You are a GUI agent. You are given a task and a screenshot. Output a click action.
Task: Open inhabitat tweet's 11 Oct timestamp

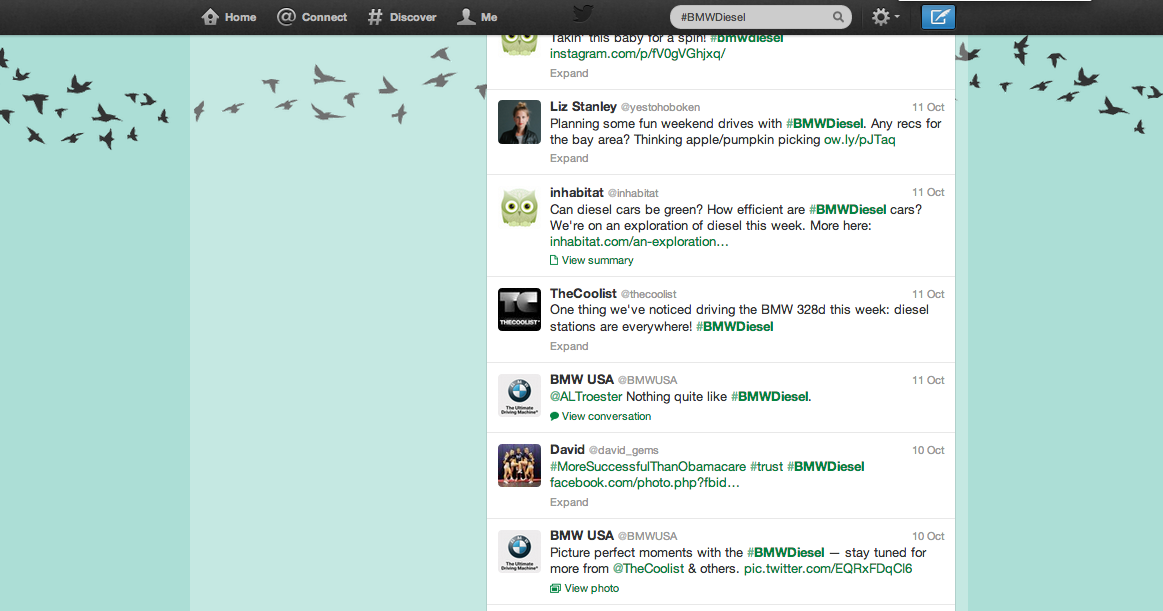click(x=928, y=193)
